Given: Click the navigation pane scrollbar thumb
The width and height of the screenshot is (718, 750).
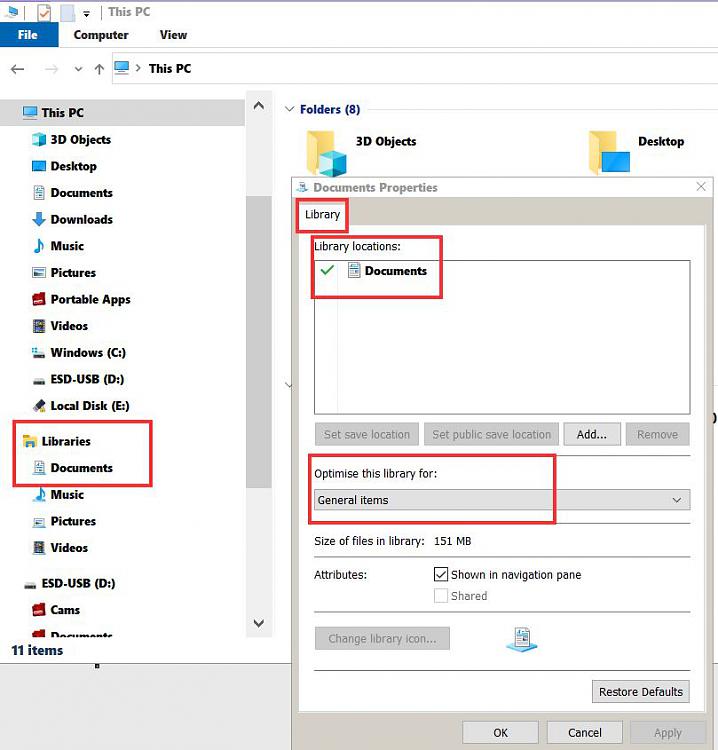Looking at the screenshot, I should coord(259,342).
